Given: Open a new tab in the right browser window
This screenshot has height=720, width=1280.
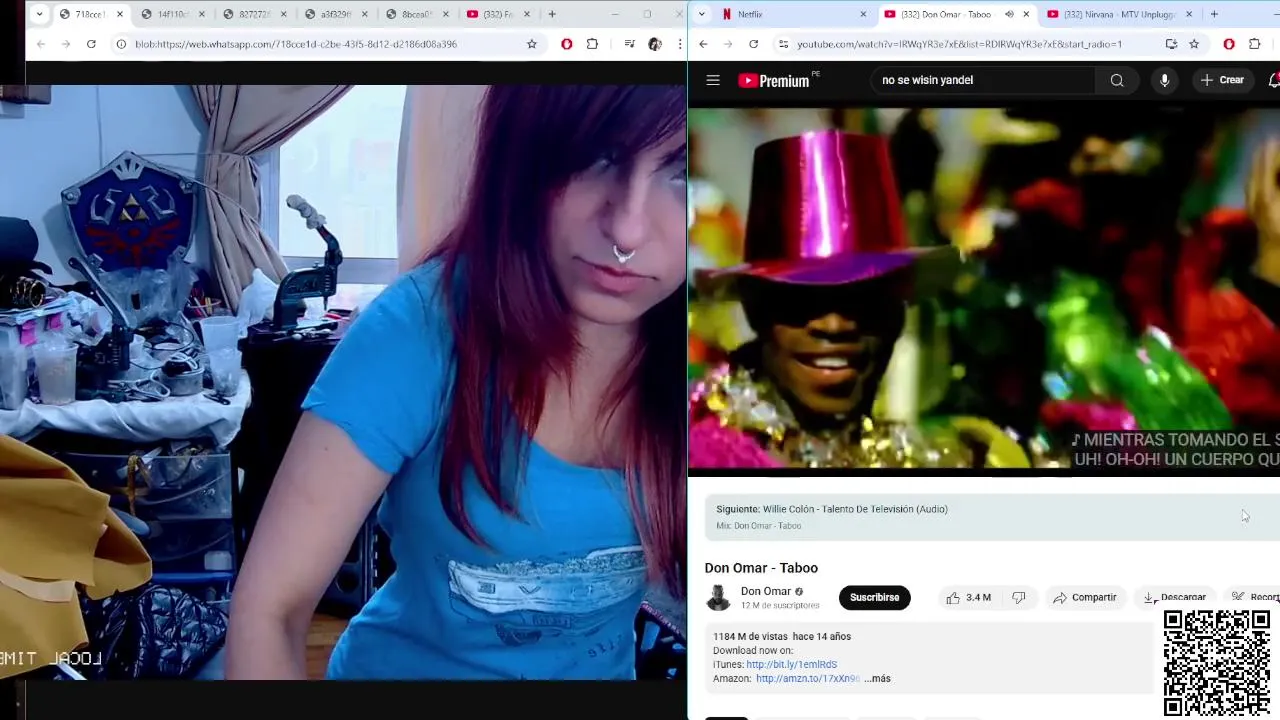Looking at the screenshot, I should 1214,14.
